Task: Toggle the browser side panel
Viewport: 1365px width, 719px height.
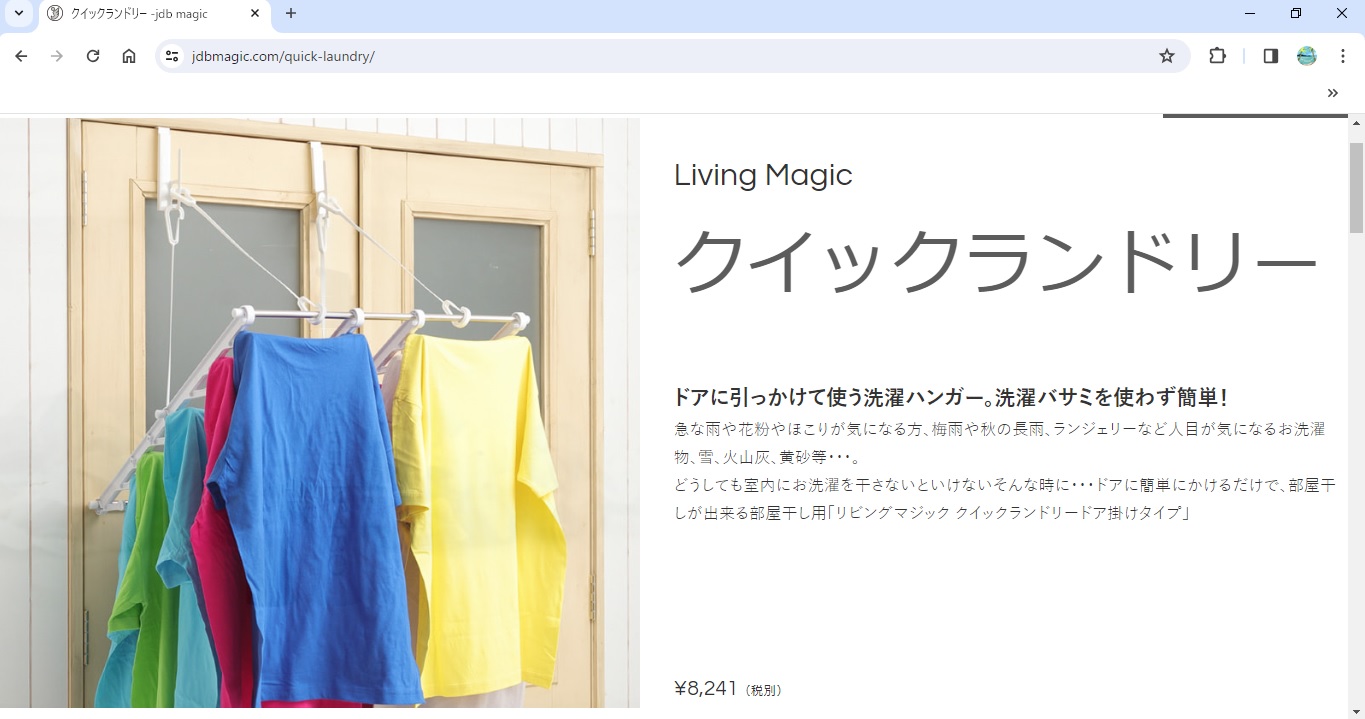Action: tap(1270, 56)
